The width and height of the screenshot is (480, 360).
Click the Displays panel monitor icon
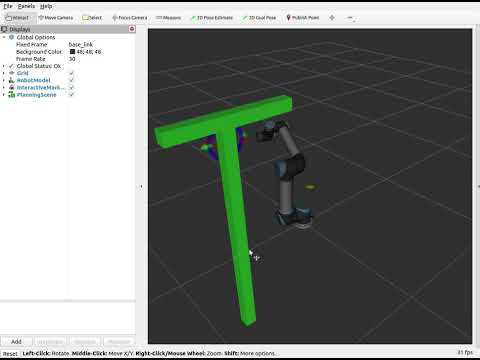point(4,29)
